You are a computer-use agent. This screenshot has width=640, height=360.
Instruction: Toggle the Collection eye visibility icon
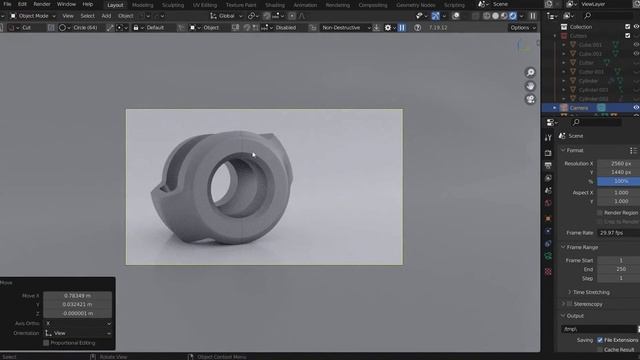(x=636, y=27)
